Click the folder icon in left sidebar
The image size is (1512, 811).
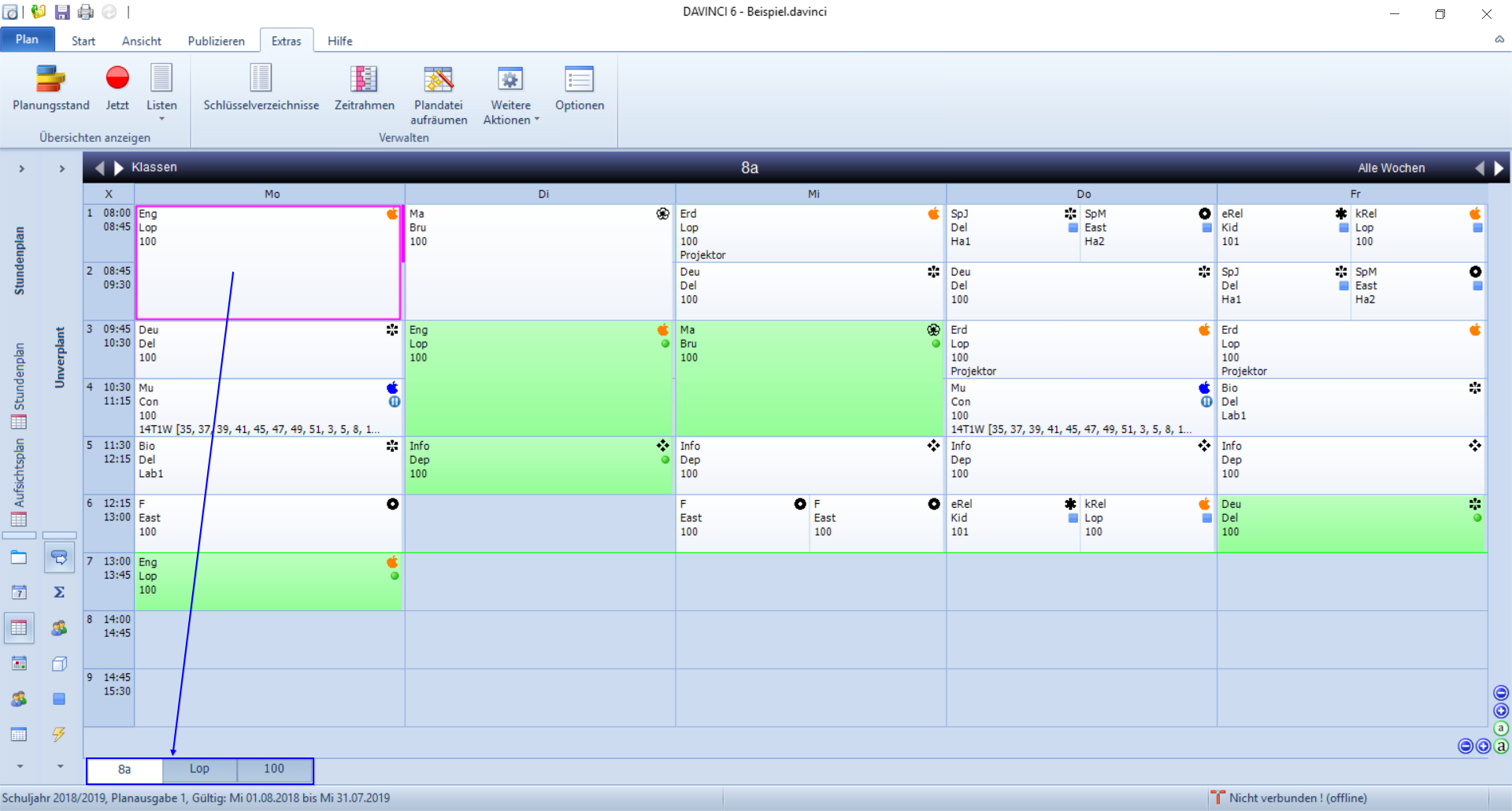tap(19, 557)
